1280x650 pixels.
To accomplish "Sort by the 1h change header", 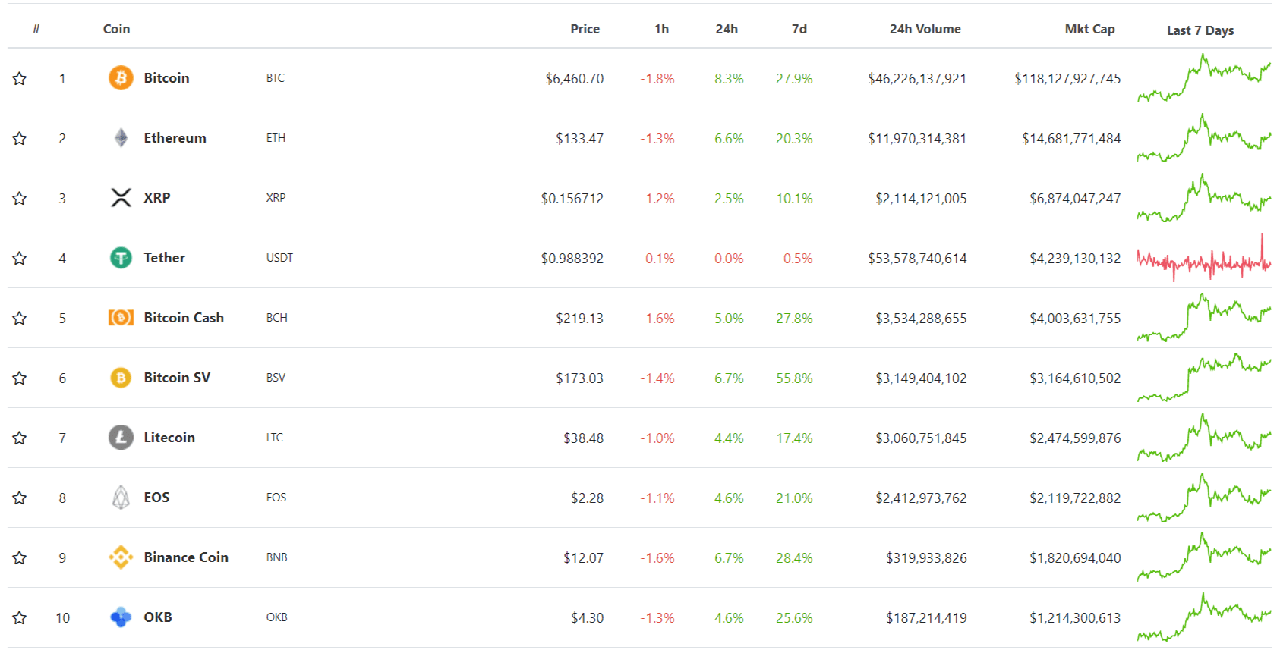I will (x=662, y=29).
